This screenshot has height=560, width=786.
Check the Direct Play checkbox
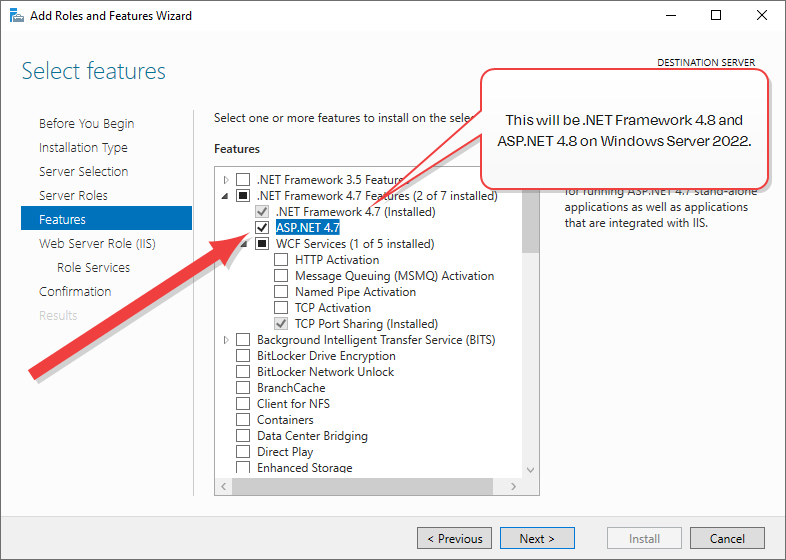[x=243, y=452]
